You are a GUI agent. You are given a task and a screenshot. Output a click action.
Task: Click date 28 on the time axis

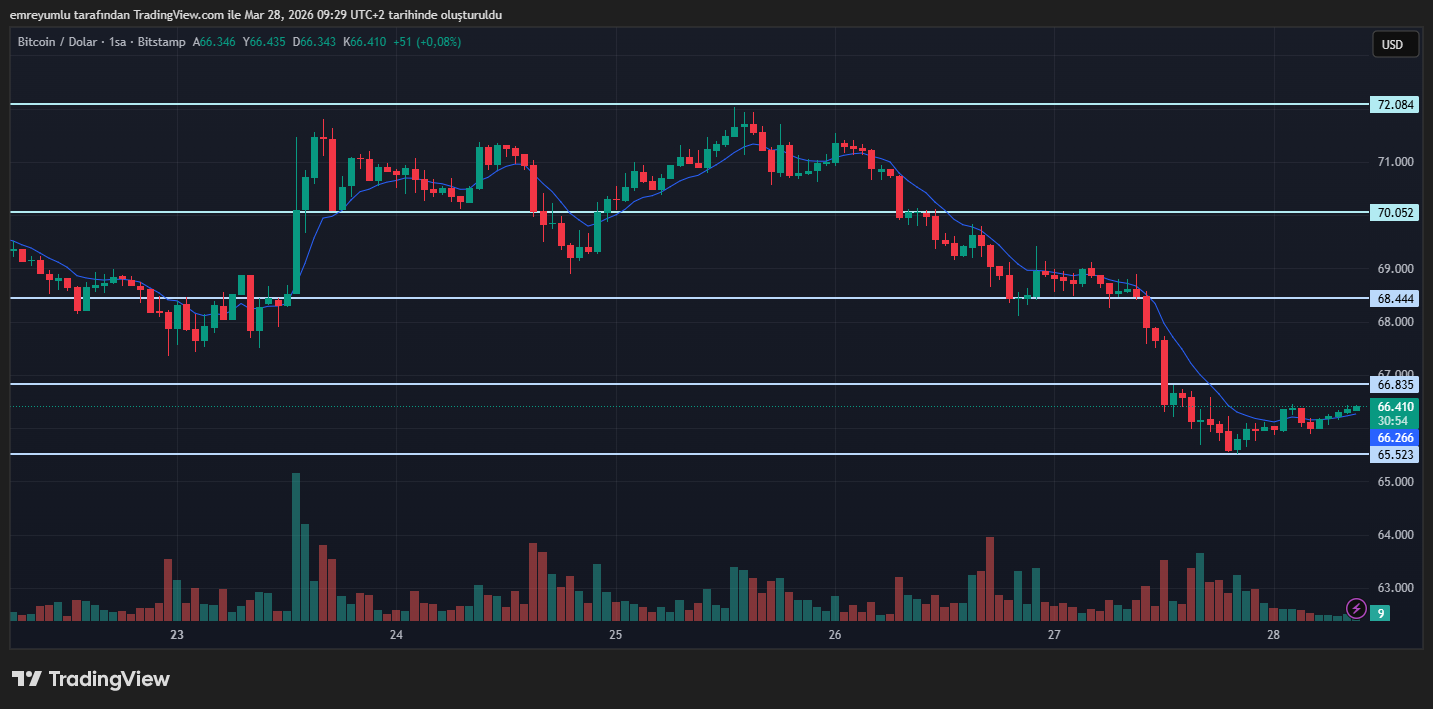click(1273, 635)
